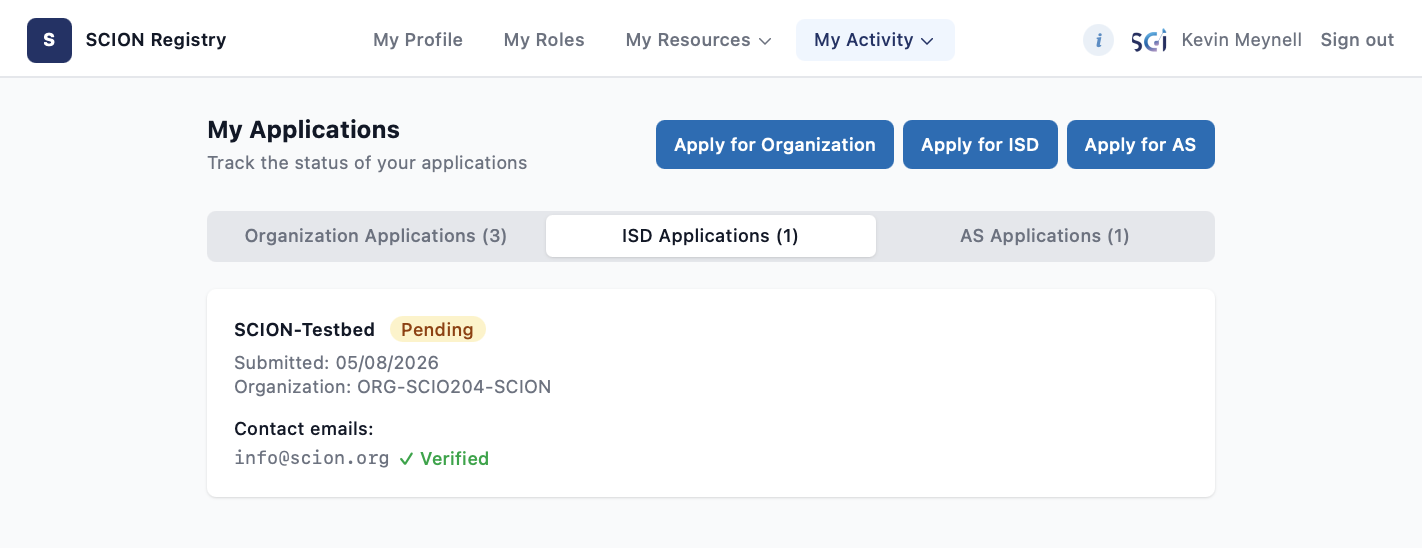Click the "Contact emails:" label
Image resolution: width=1422 pixels, height=548 pixels.
pyautogui.click(x=303, y=429)
